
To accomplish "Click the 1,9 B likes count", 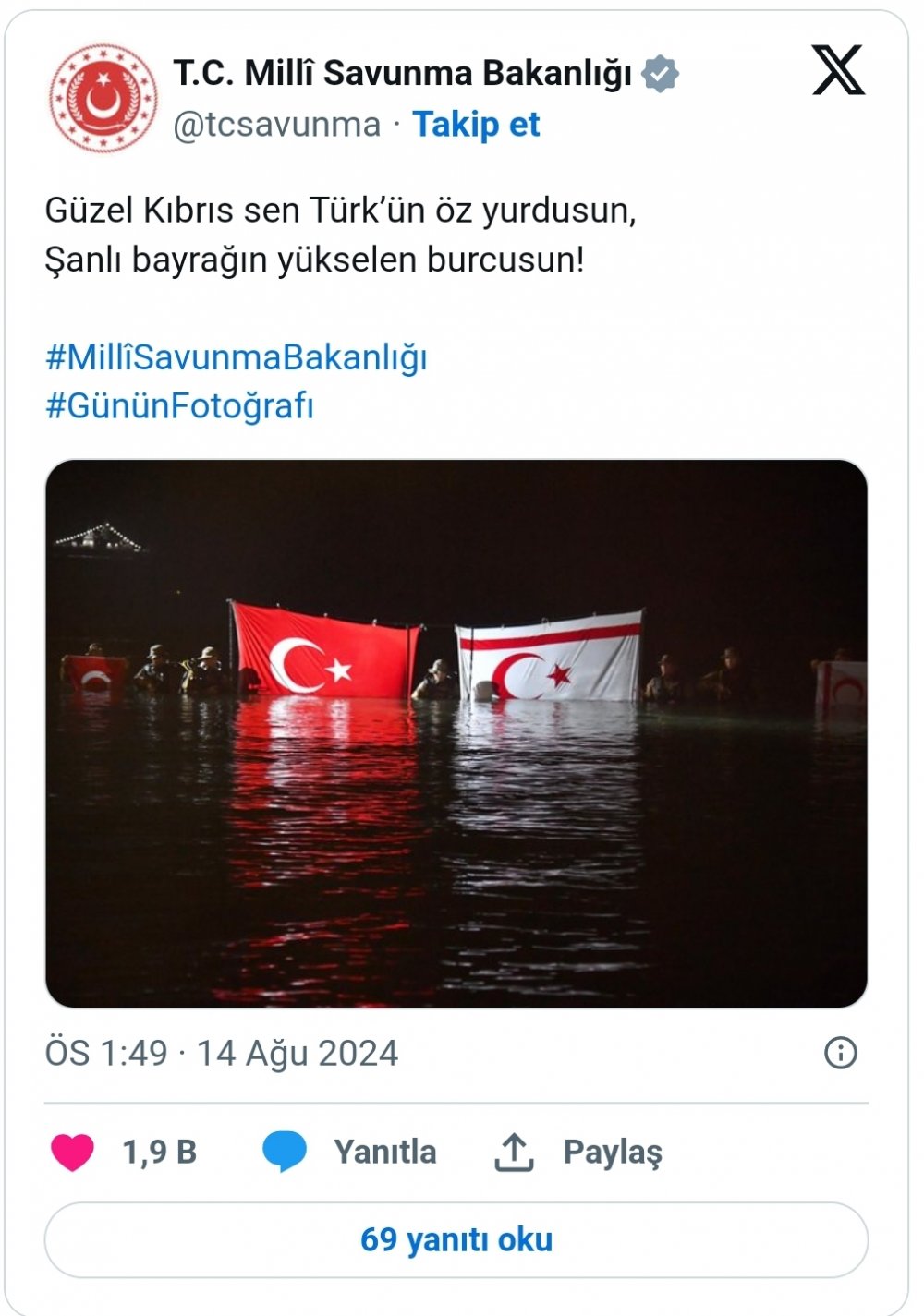I will [x=160, y=1153].
